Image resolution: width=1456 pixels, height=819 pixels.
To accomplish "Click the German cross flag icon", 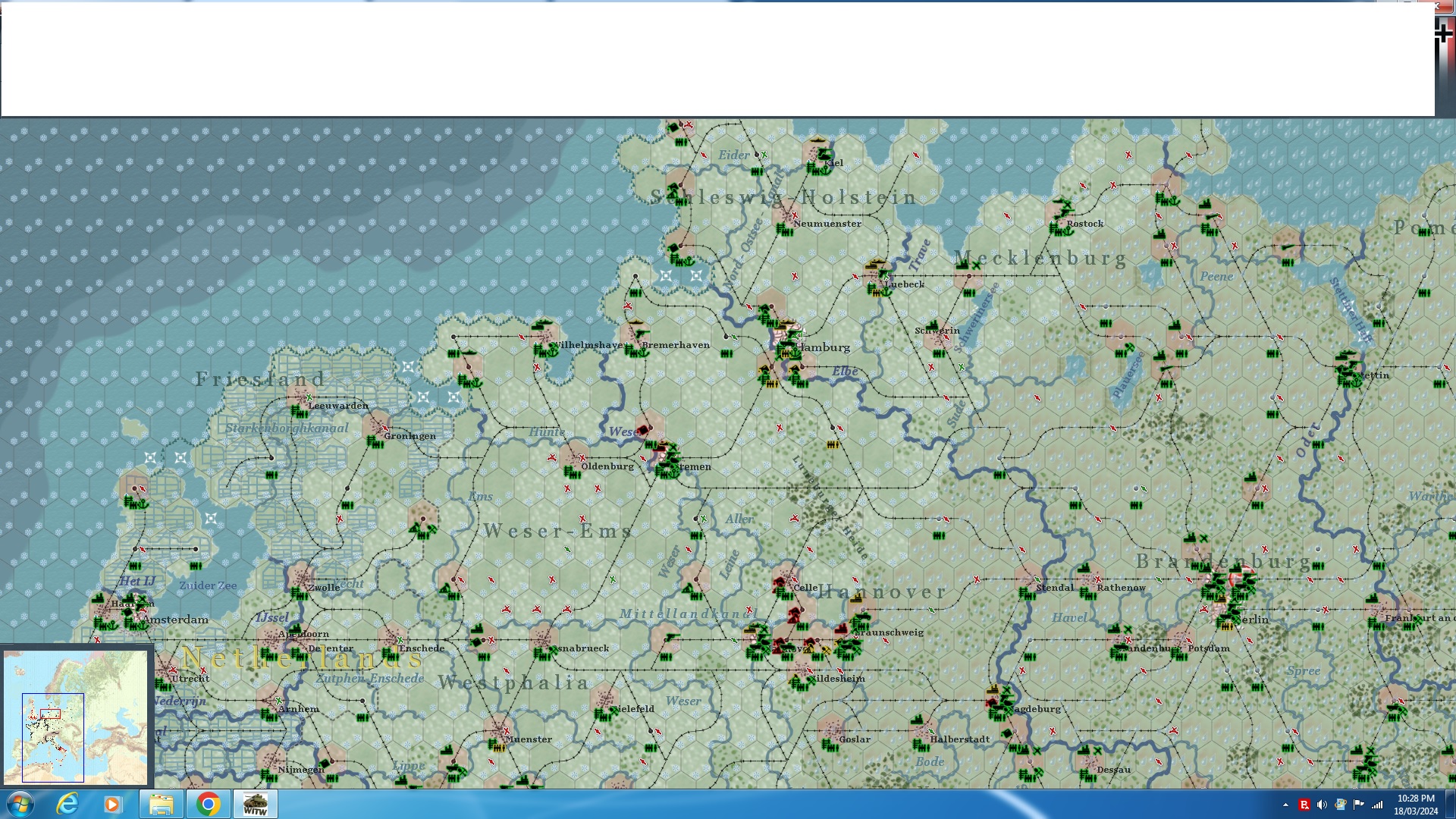I will pos(1444,33).
